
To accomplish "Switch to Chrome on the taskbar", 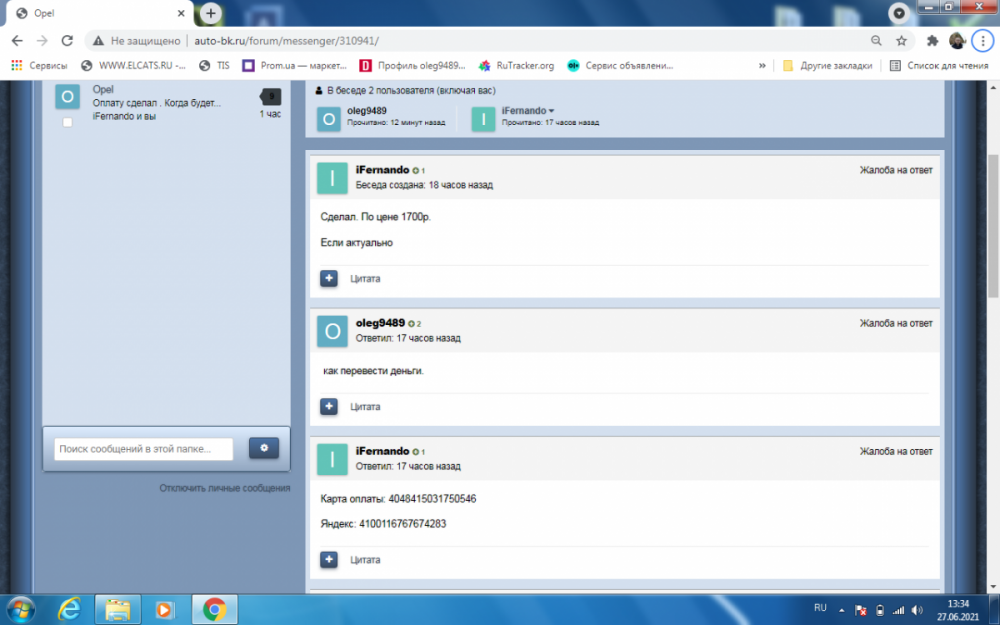I will (x=215, y=610).
